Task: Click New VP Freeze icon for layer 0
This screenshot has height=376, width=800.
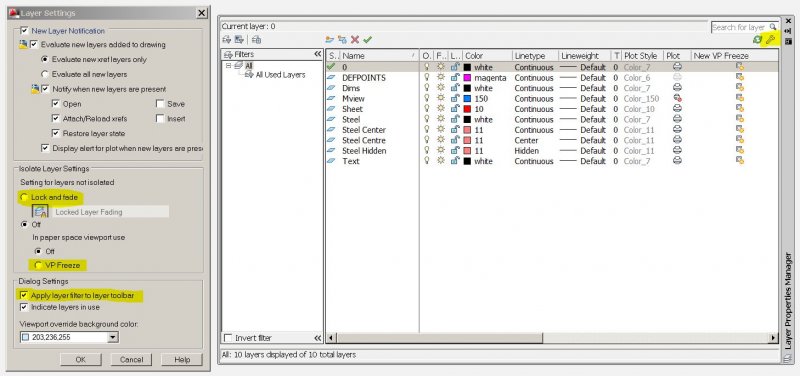Action: click(739, 67)
